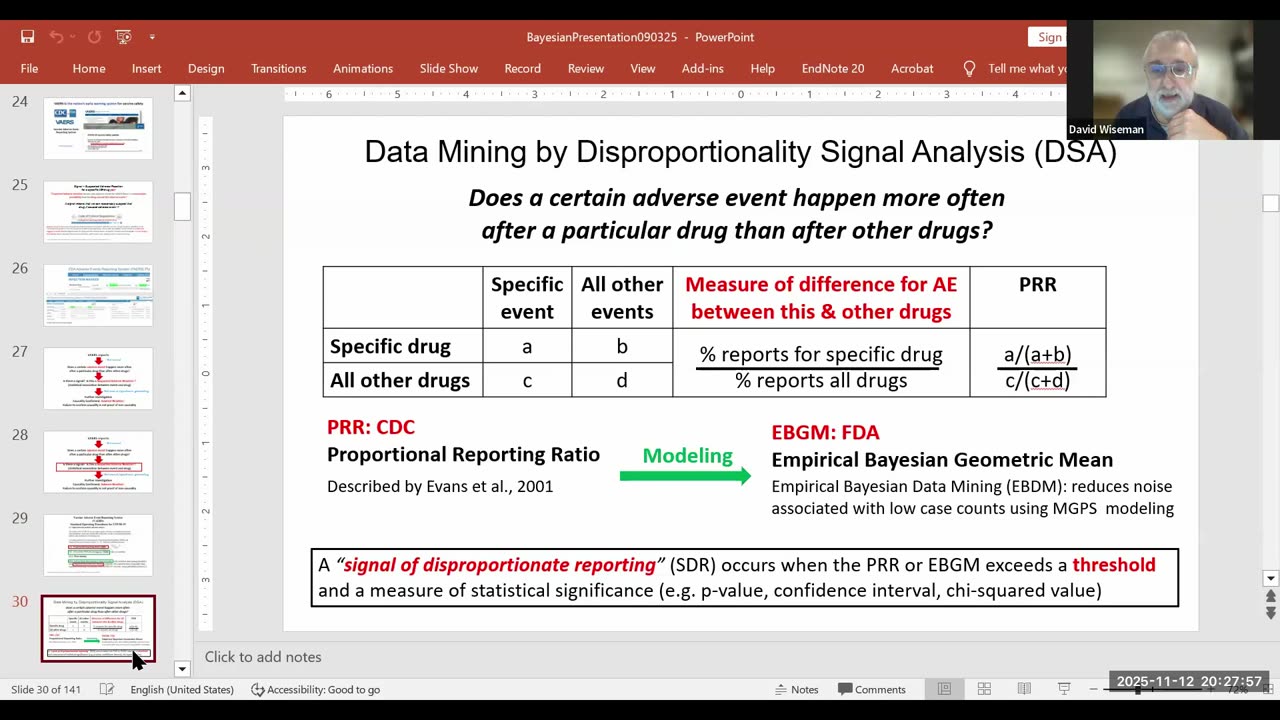This screenshot has height=720, width=1280.
Task: Open the Slide Show ribbon tab
Action: coord(449,68)
